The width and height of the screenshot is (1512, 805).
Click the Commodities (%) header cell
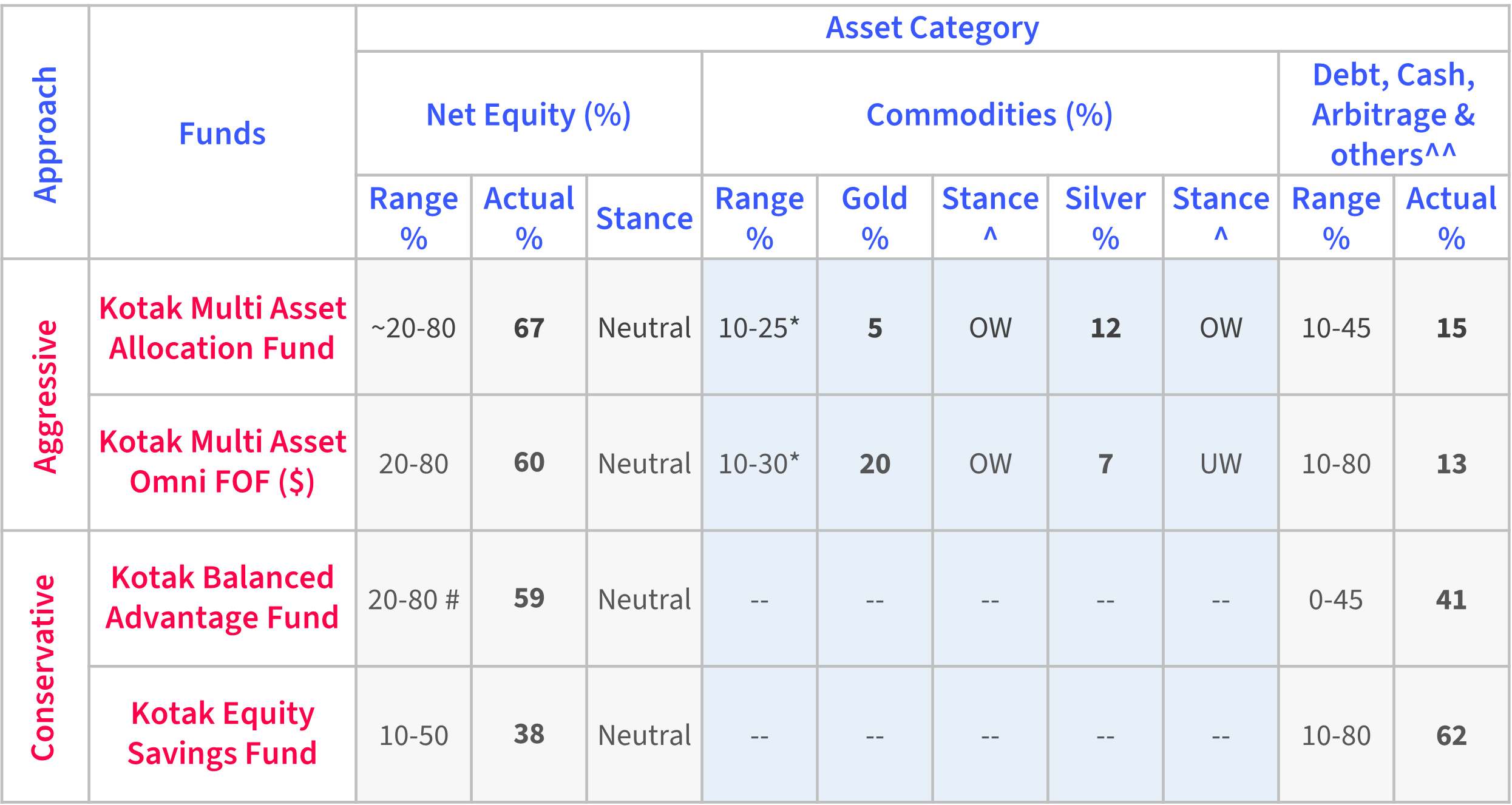[x=989, y=115]
